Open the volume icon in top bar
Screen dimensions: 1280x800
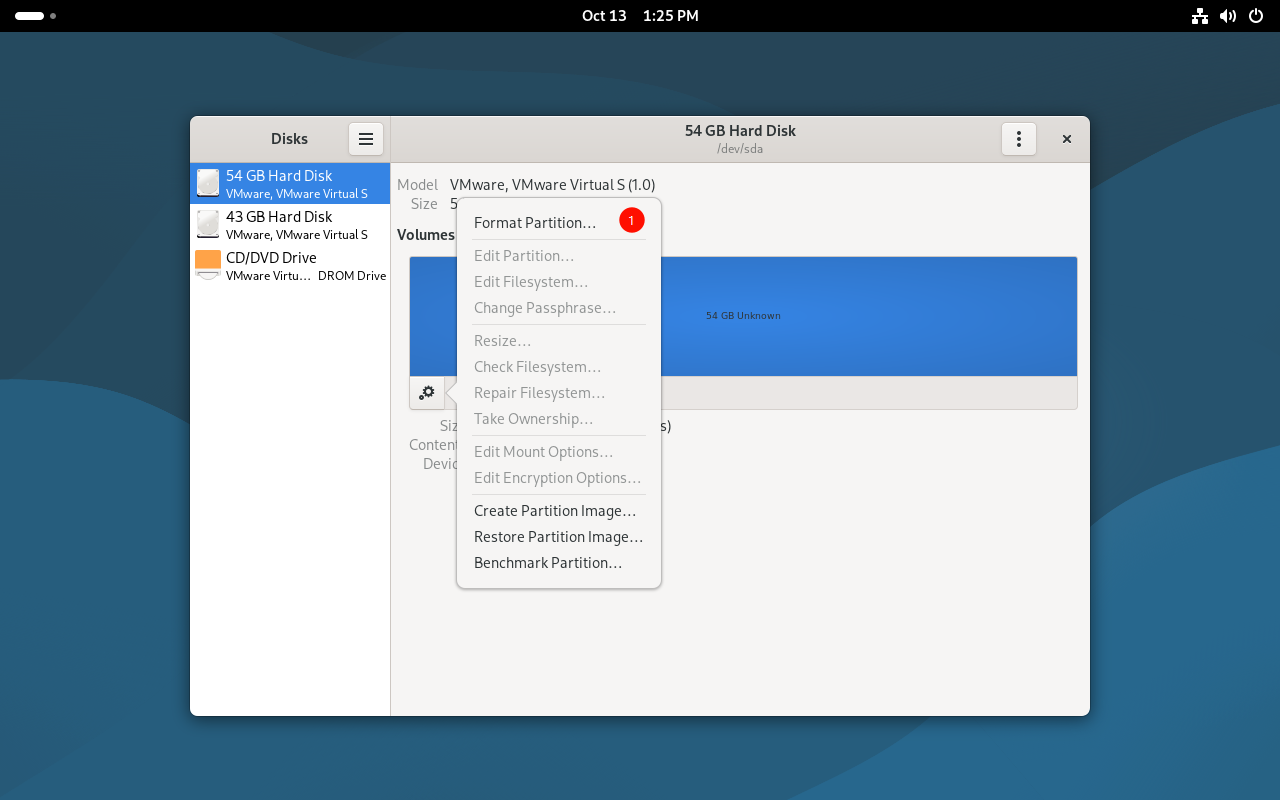(1228, 16)
